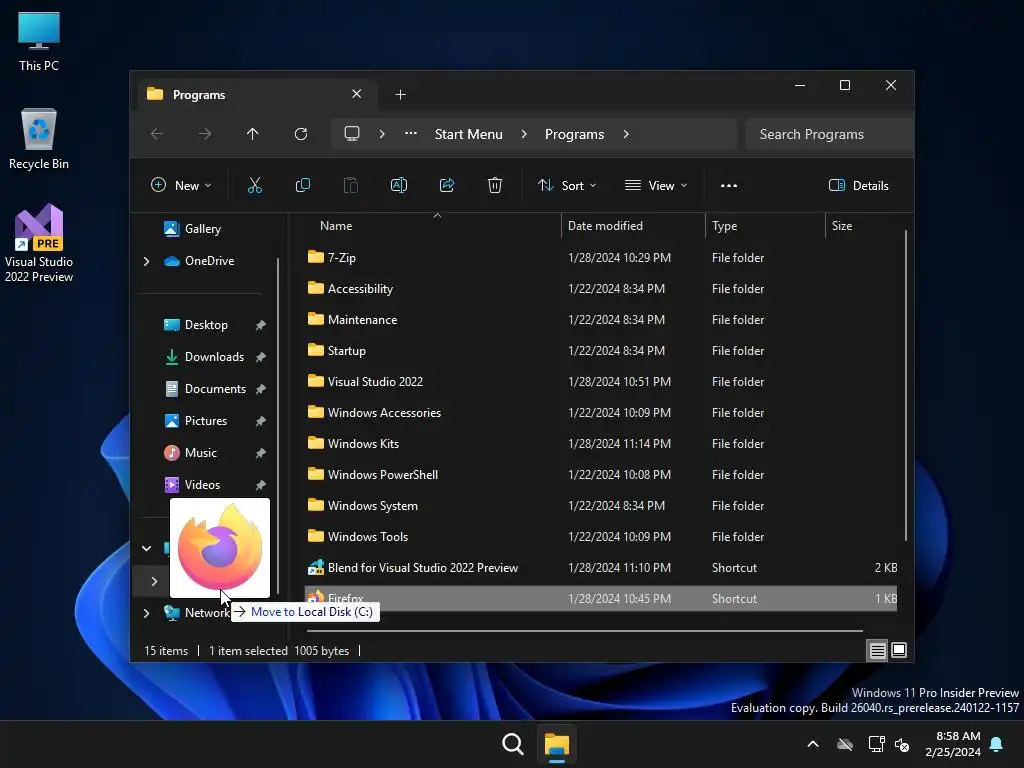Click the address bar ellipsis for hidden path

(x=411, y=134)
